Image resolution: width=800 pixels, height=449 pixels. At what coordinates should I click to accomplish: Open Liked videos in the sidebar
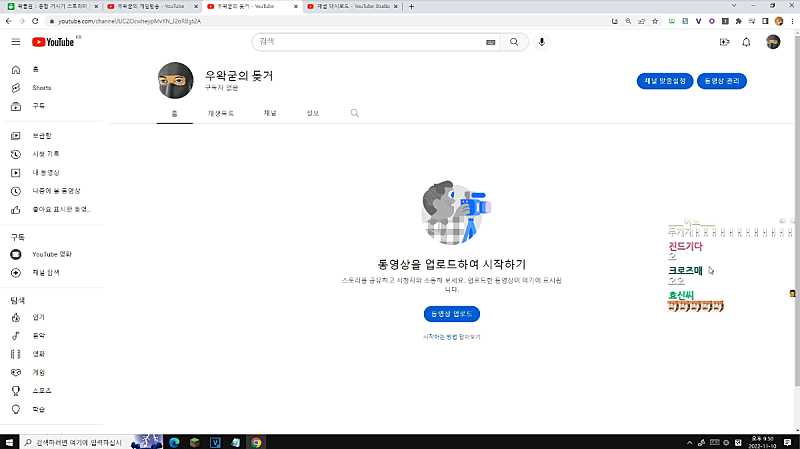(x=54, y=209)
